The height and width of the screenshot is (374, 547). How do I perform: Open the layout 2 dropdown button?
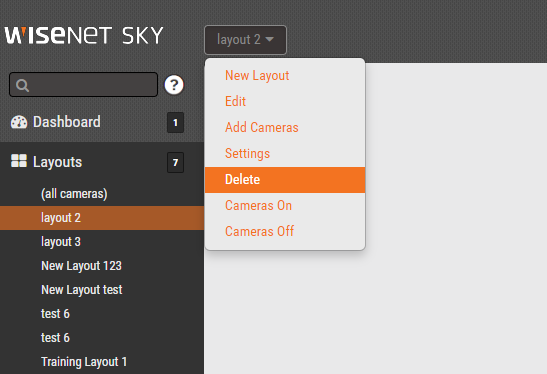(x=245, y=40)
